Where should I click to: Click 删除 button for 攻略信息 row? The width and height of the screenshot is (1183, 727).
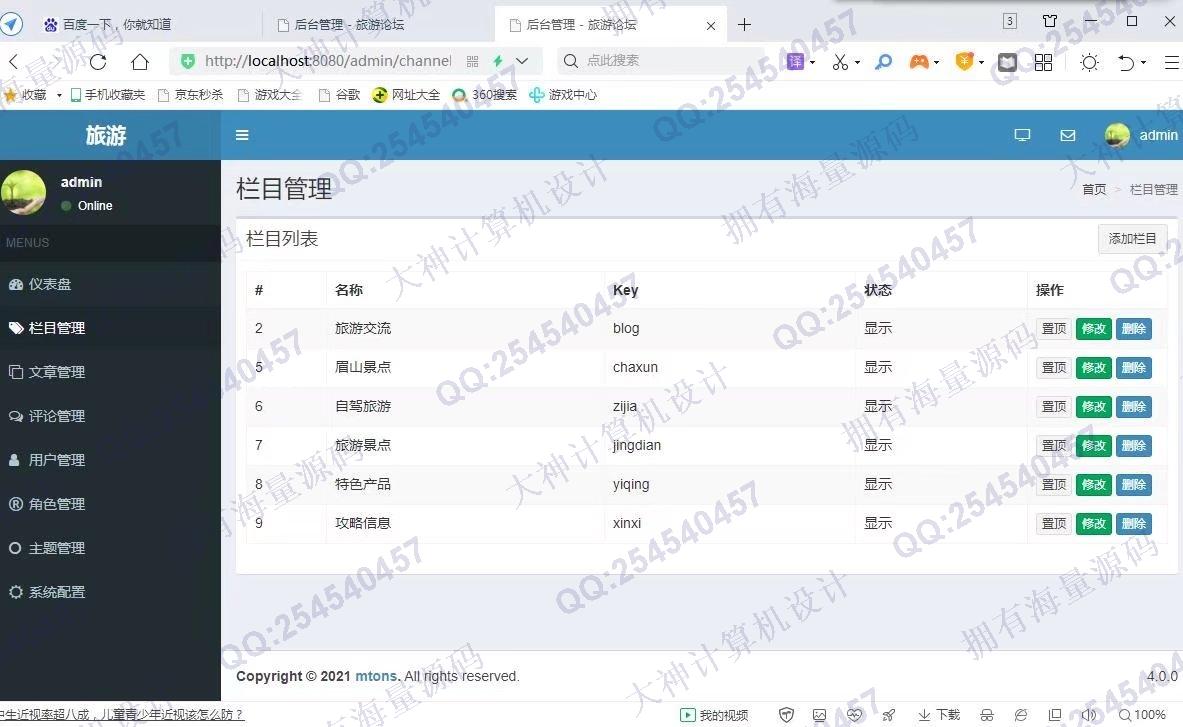click(1133, 524)
